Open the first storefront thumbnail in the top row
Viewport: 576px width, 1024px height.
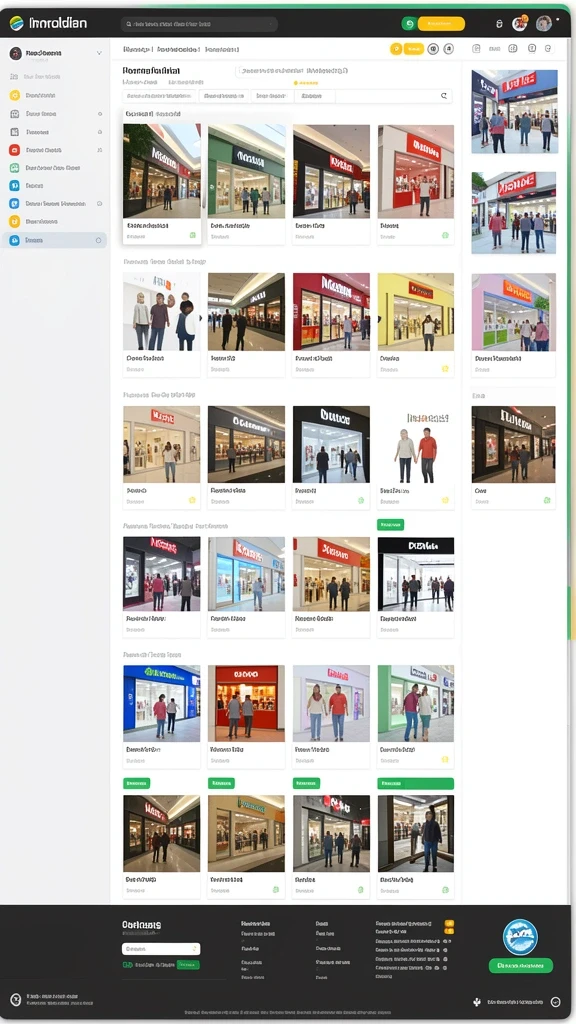tap(162, 171)
